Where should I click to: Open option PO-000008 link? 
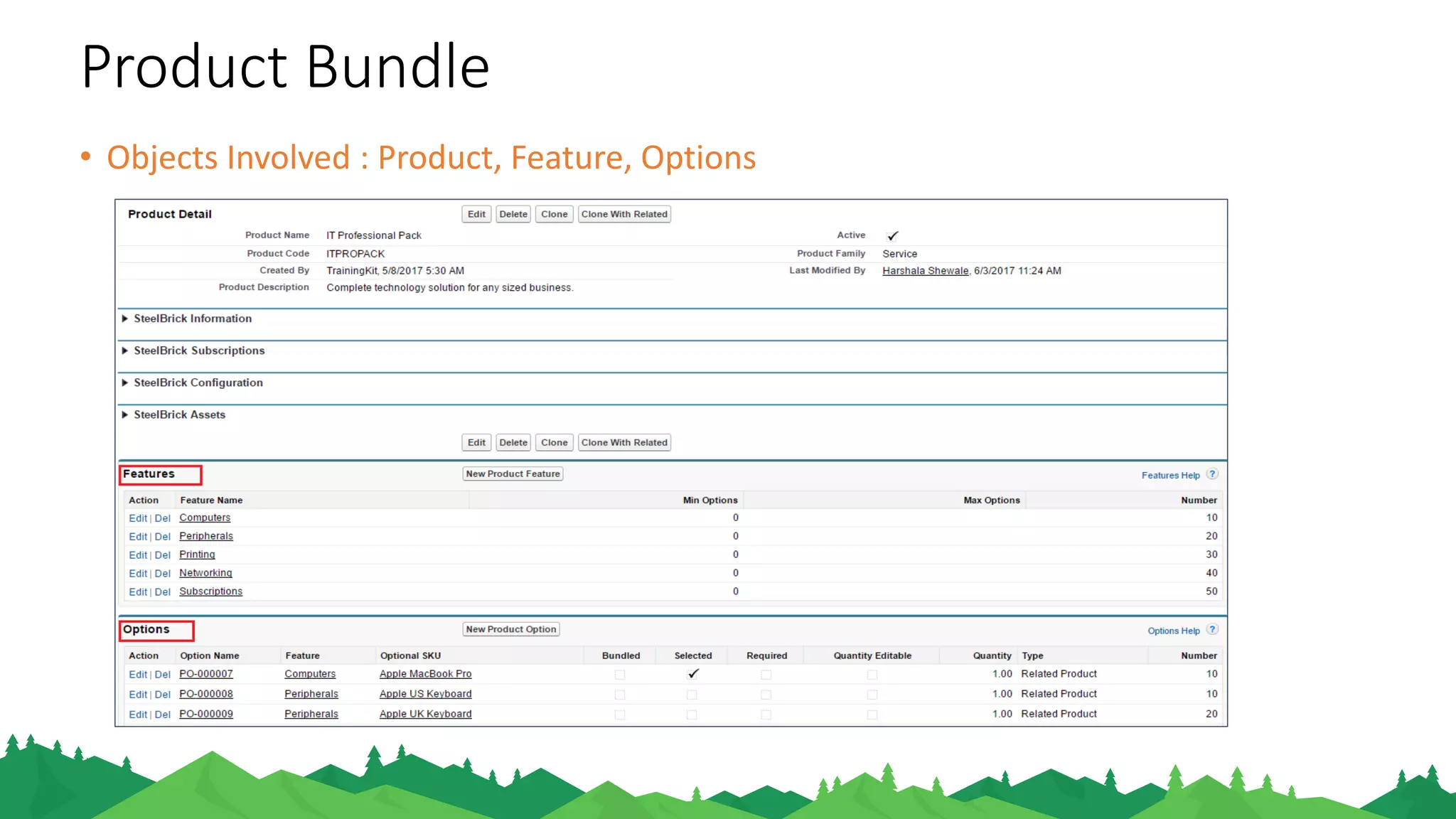[206, 694]
